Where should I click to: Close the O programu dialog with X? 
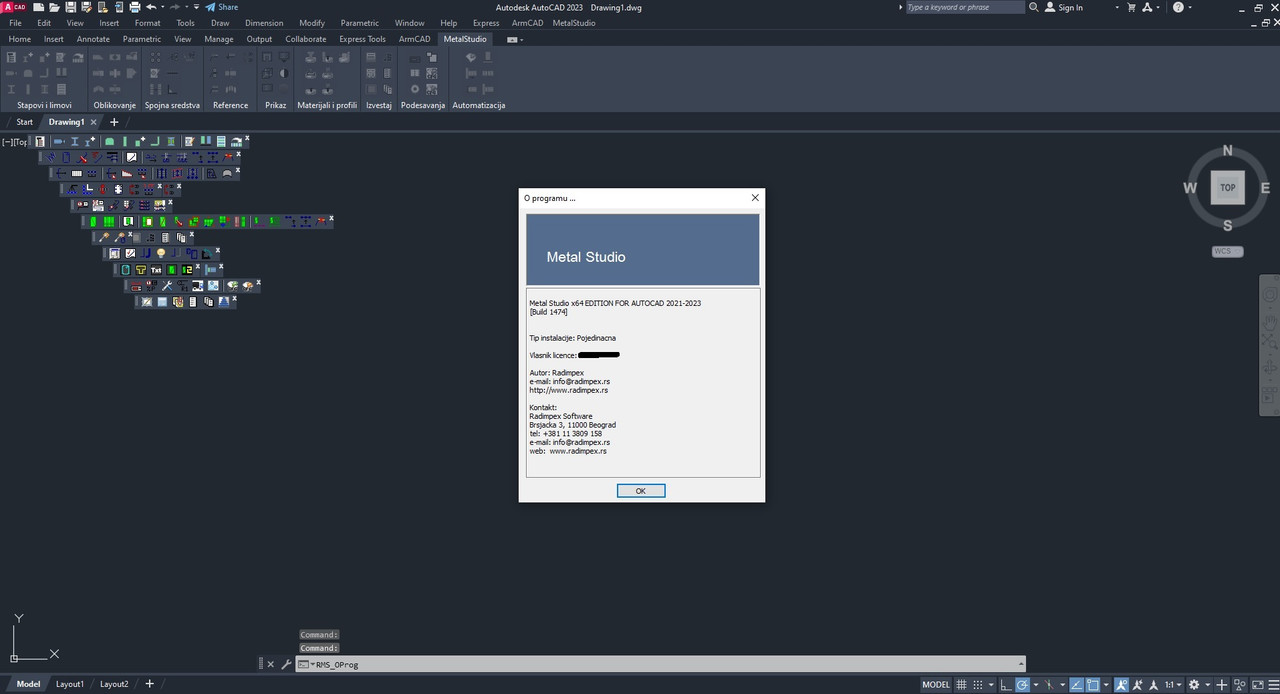coord(755,198)
